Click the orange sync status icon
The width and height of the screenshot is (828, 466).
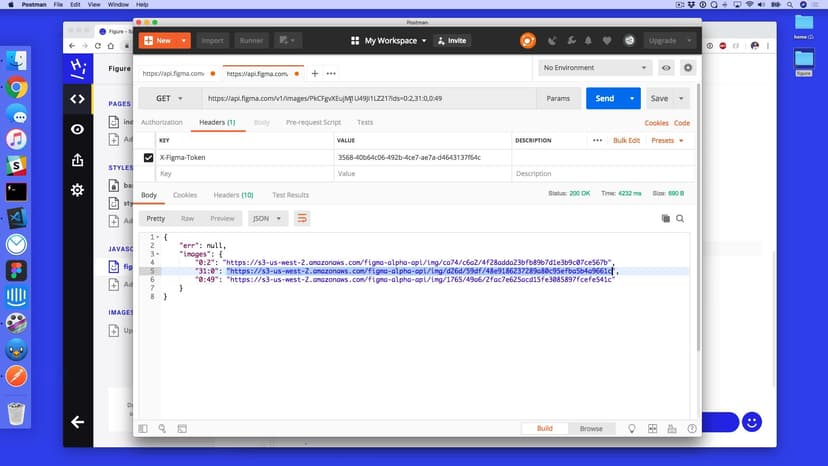click(527, 41)
